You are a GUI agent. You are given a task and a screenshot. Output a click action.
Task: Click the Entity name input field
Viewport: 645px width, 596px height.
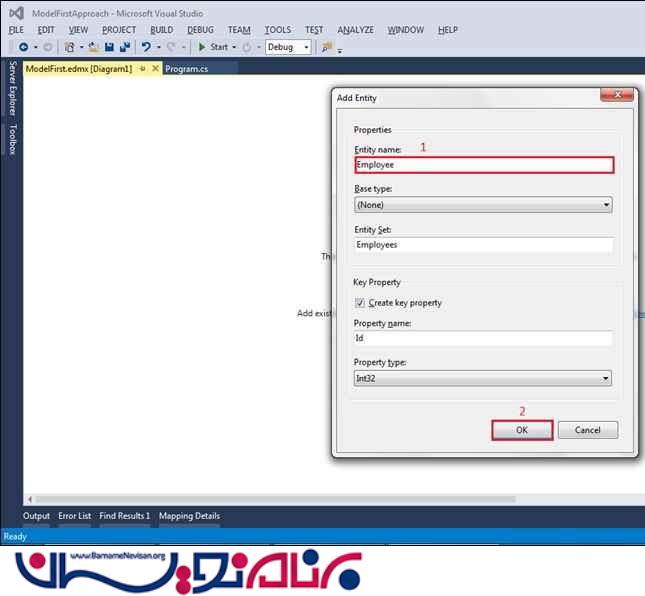coord(483,165)
